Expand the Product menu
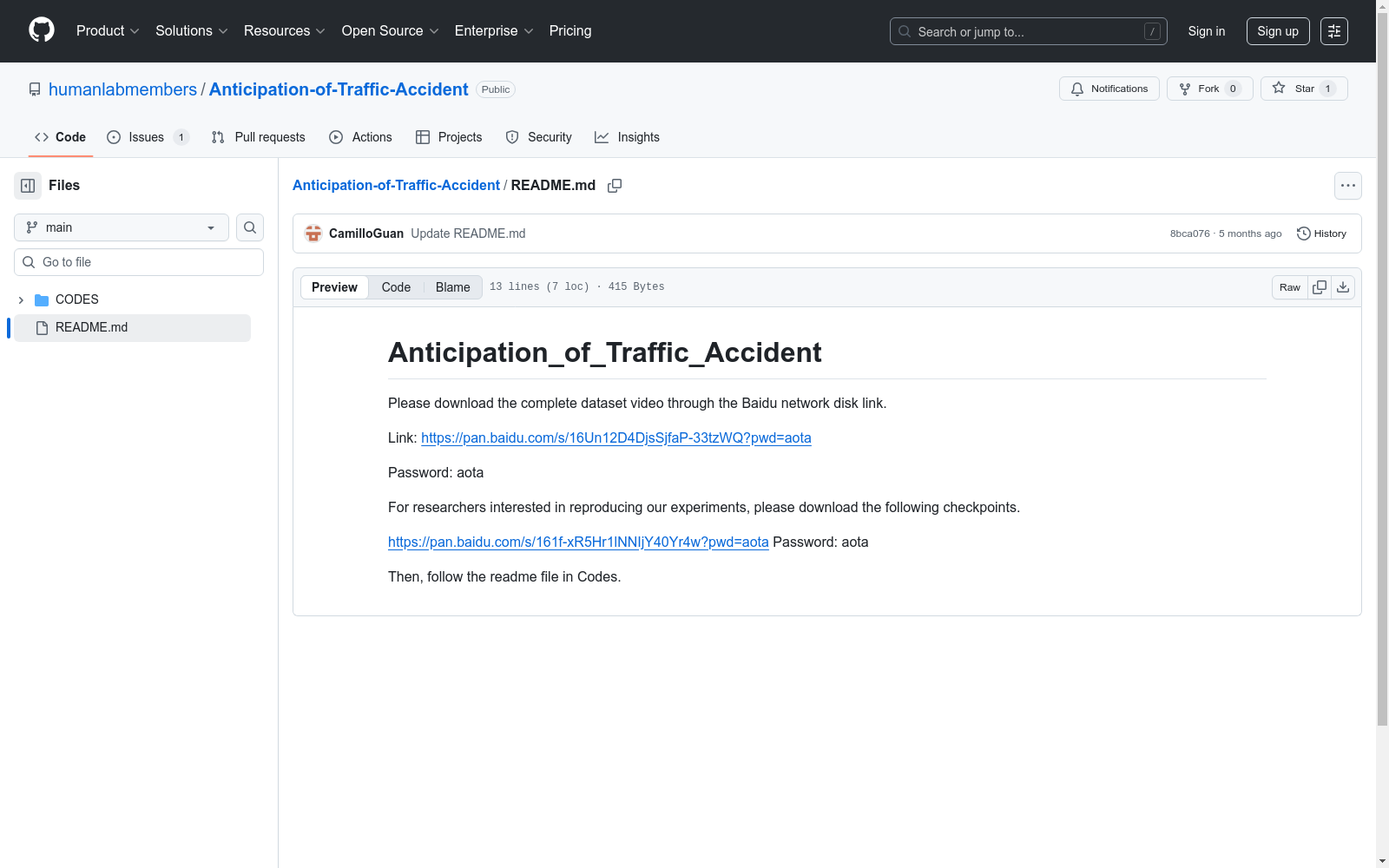 pos(108,31)
